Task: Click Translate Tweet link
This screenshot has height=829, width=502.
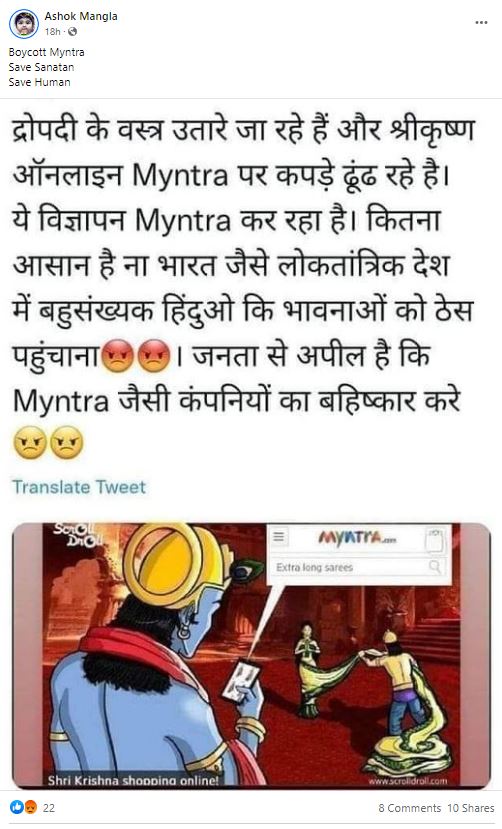Action: pyautogui.click(x=79, y=487)
